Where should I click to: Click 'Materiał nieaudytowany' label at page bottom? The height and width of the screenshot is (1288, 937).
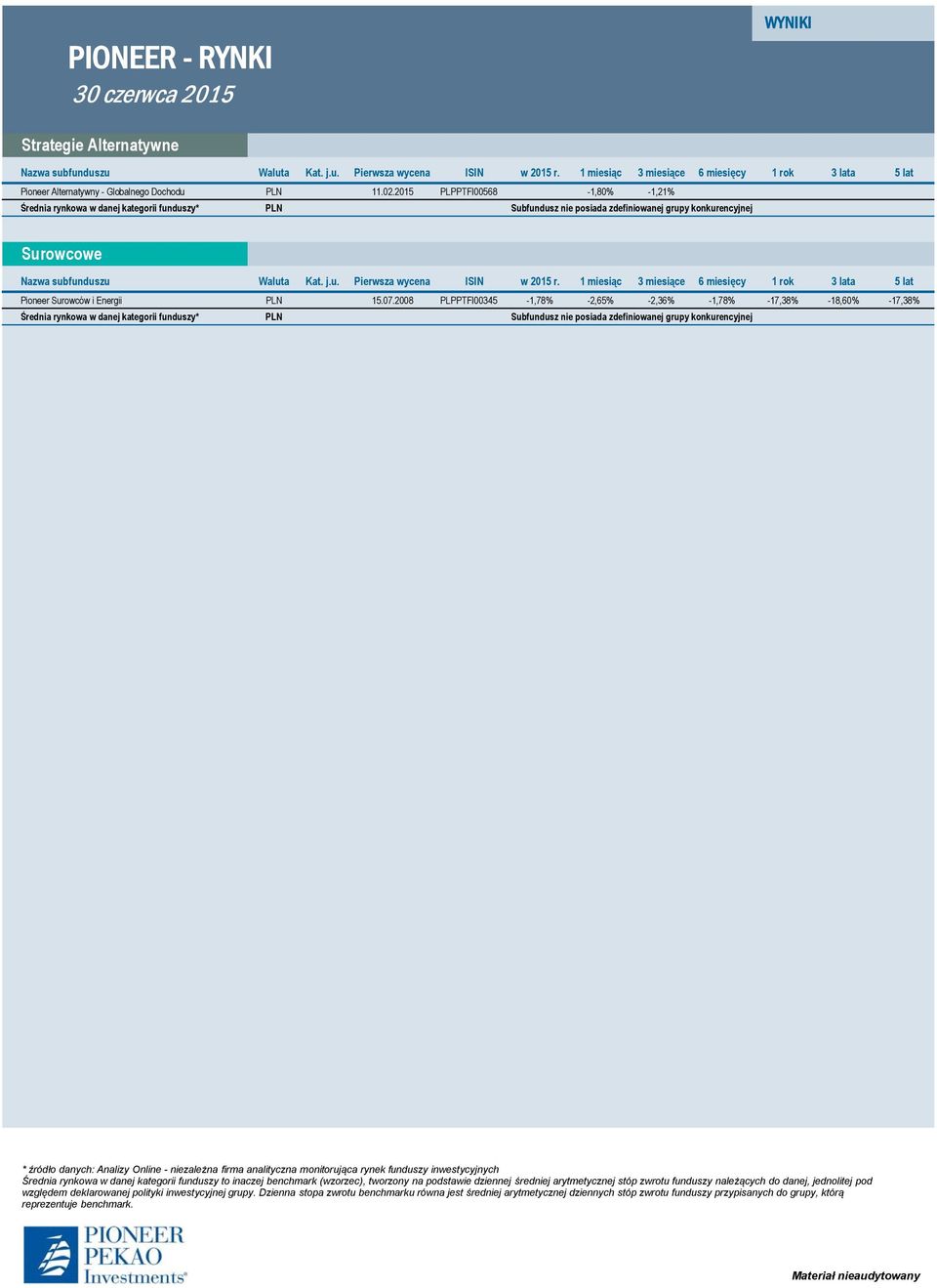click(856, 1275)
